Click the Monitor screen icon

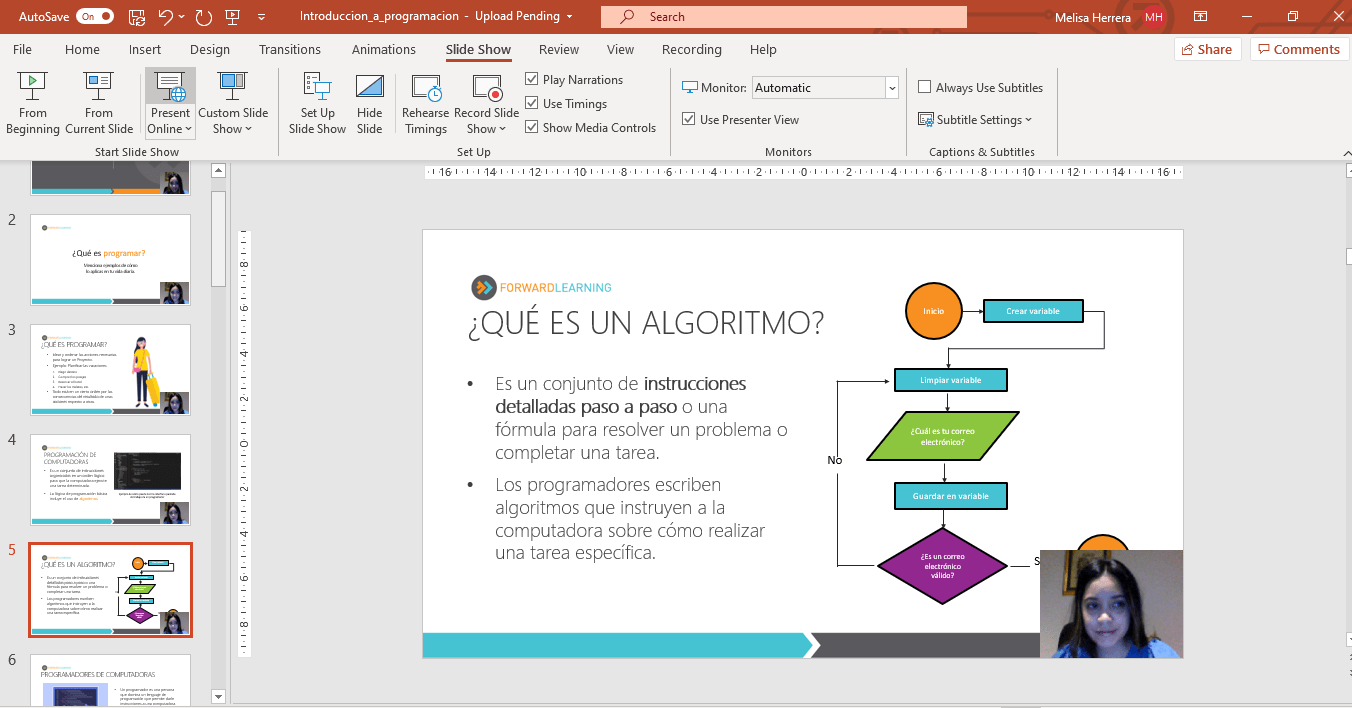690,88
